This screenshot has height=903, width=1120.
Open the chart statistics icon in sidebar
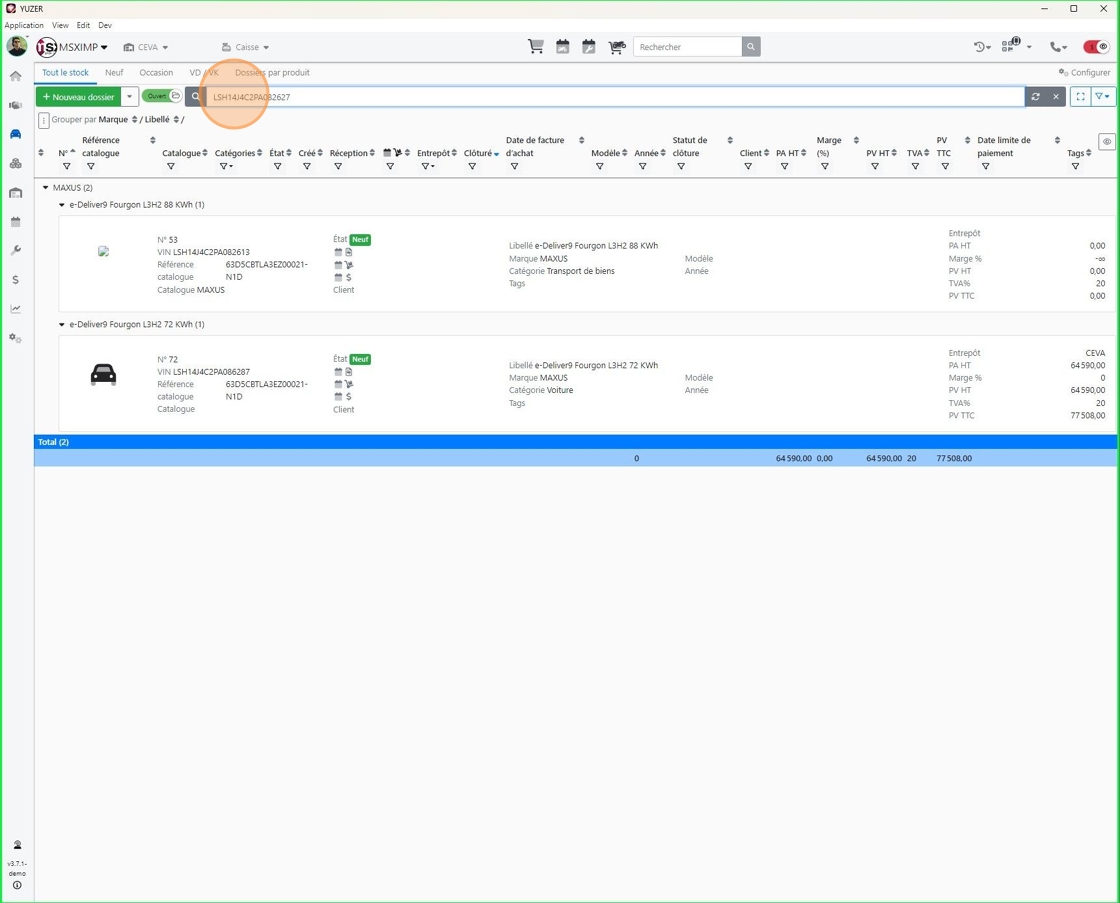(x=16, y=309)
